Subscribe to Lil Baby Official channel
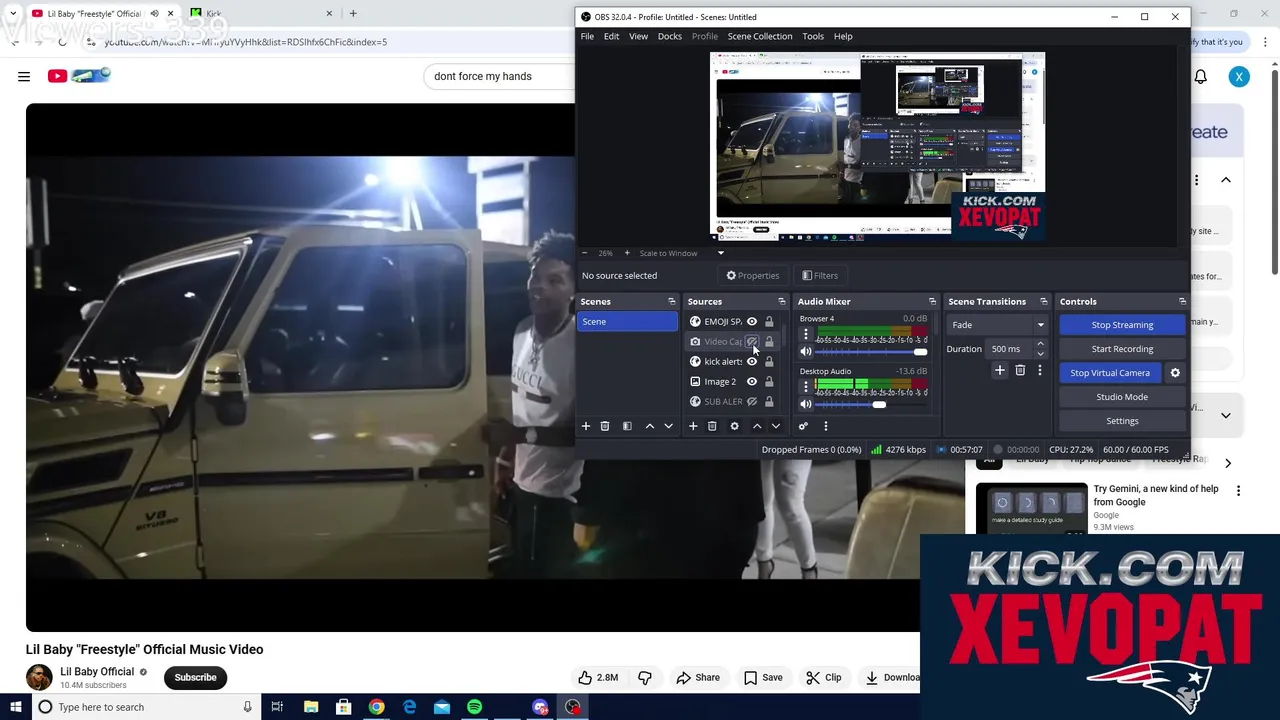The image size is (1280, 720). (x=195, y=677)
